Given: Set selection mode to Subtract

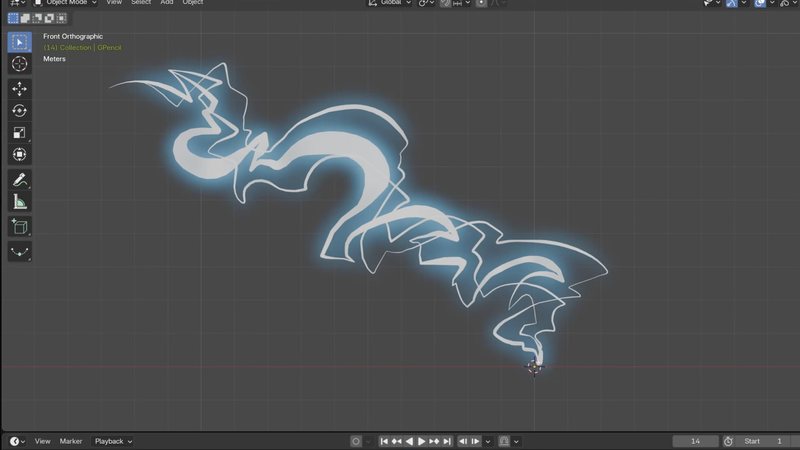Looking at the screenshot, I should click(37, 18).
